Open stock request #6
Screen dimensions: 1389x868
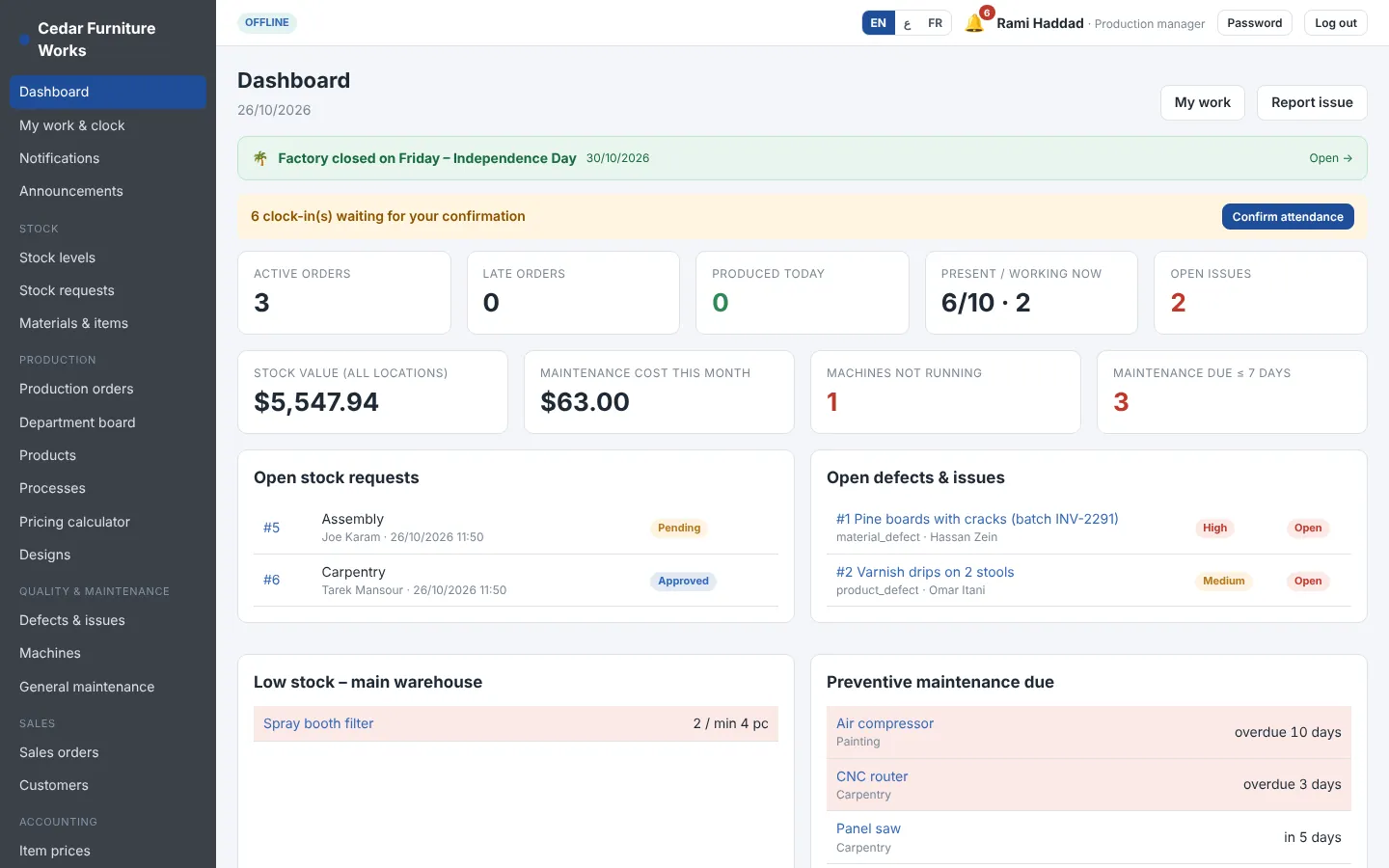[271, 580]
